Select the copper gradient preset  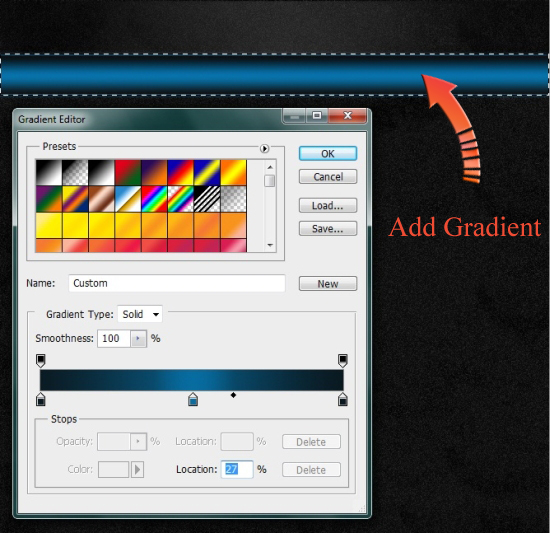101,199
